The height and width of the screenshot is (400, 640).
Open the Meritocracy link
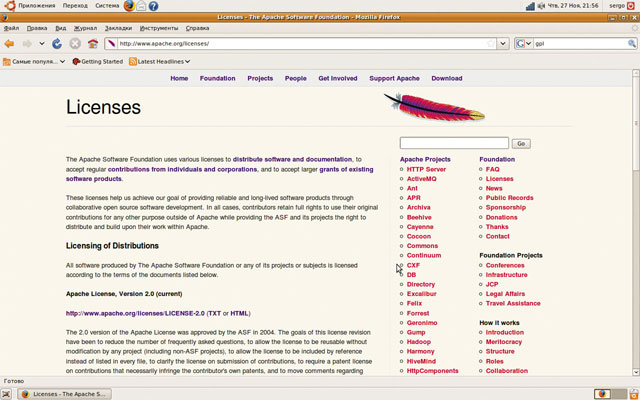click(x=504, y=342)
